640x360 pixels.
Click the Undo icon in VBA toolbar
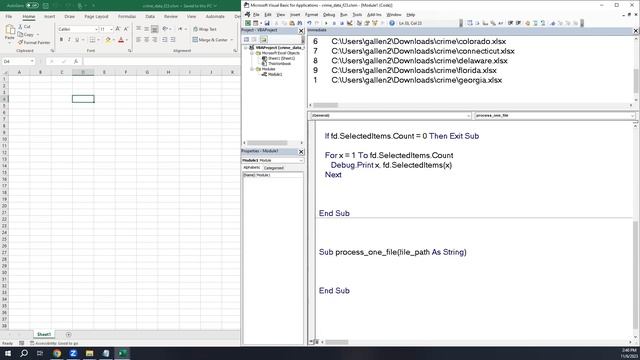(x=309, y=23)
